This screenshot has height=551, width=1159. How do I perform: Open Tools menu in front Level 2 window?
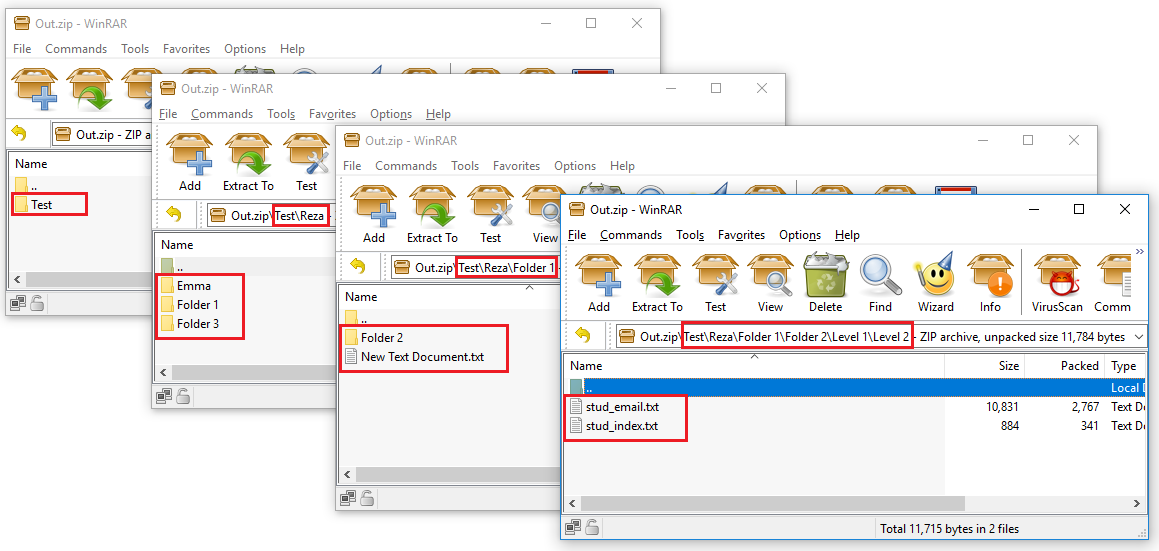pyautogui.click(x=690, y=235)
